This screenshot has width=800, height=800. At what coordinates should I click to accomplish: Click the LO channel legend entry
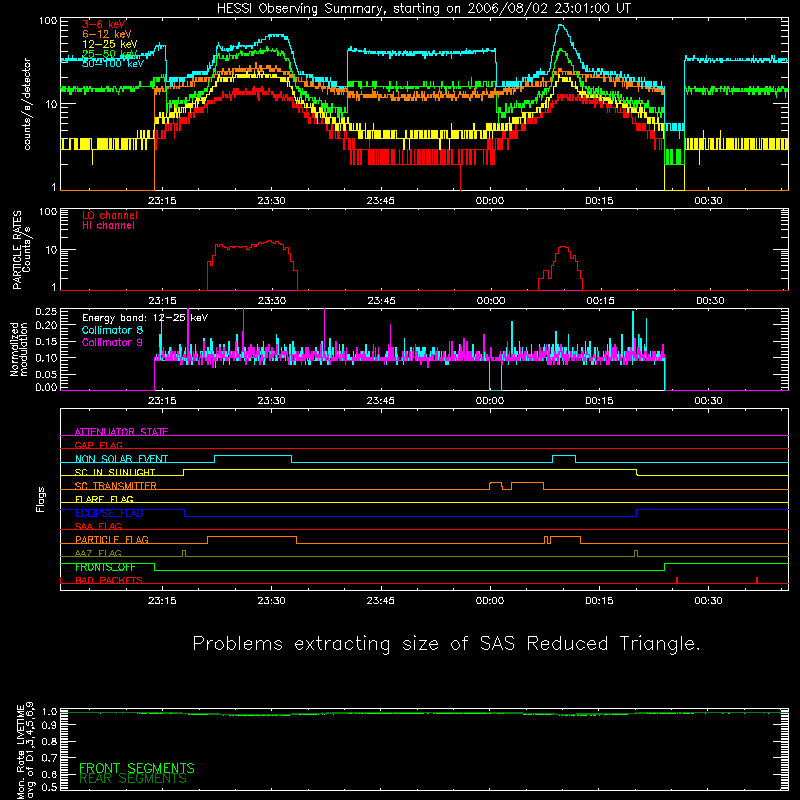[110, 215]
